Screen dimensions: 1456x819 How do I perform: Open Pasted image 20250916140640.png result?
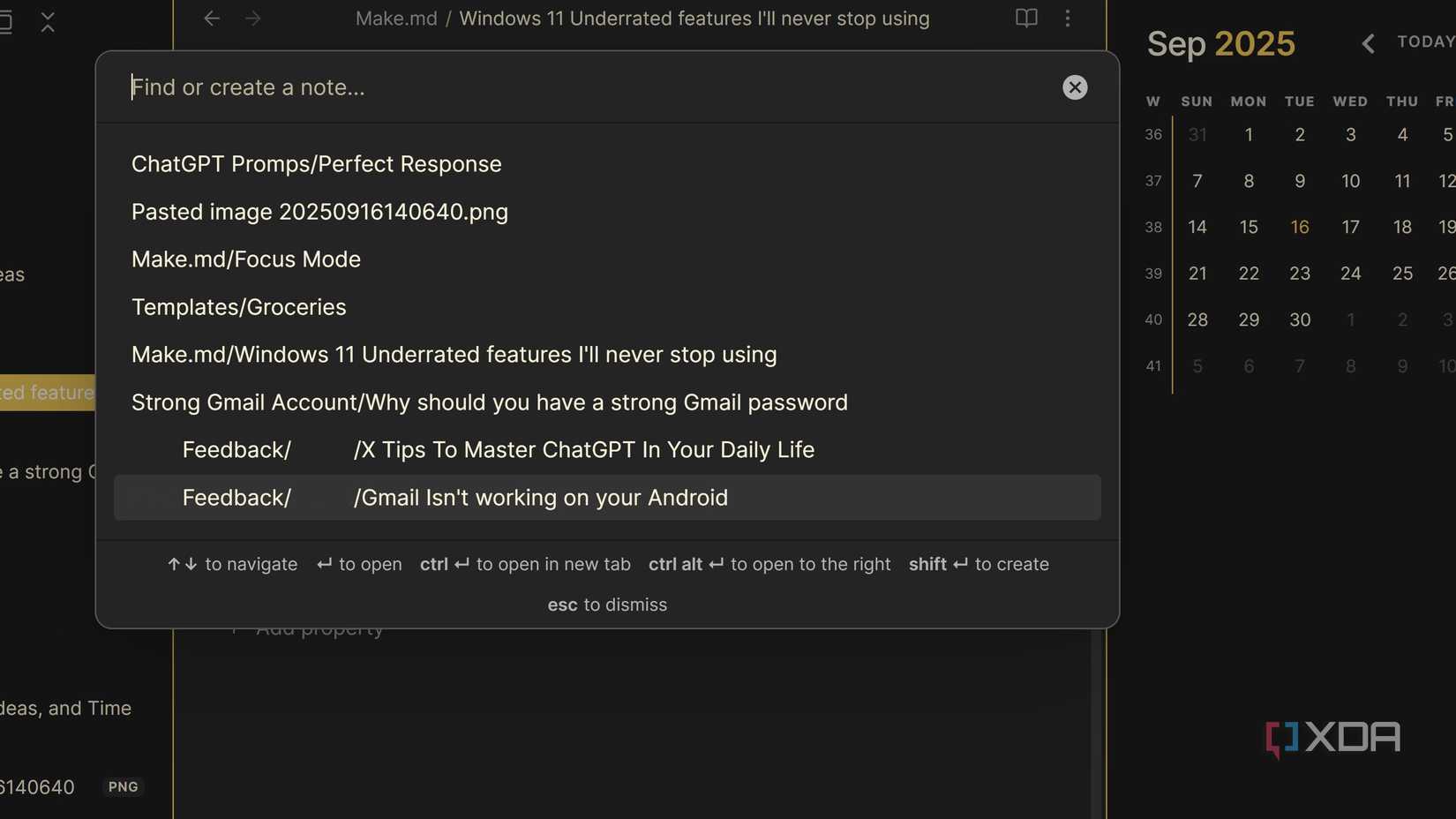[607, 212]
